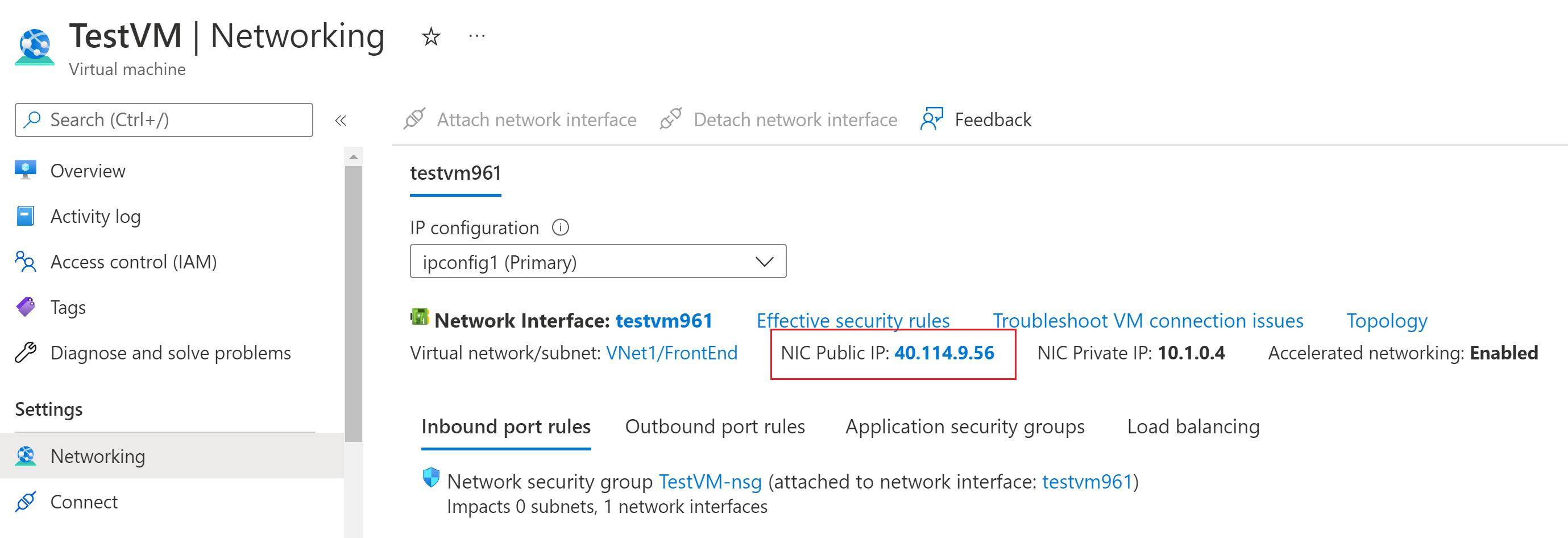Click the sidebar scrollbar up arrow
Image resolution: width=1568 pixels, height=538 pixels.
tap(353, 157)
